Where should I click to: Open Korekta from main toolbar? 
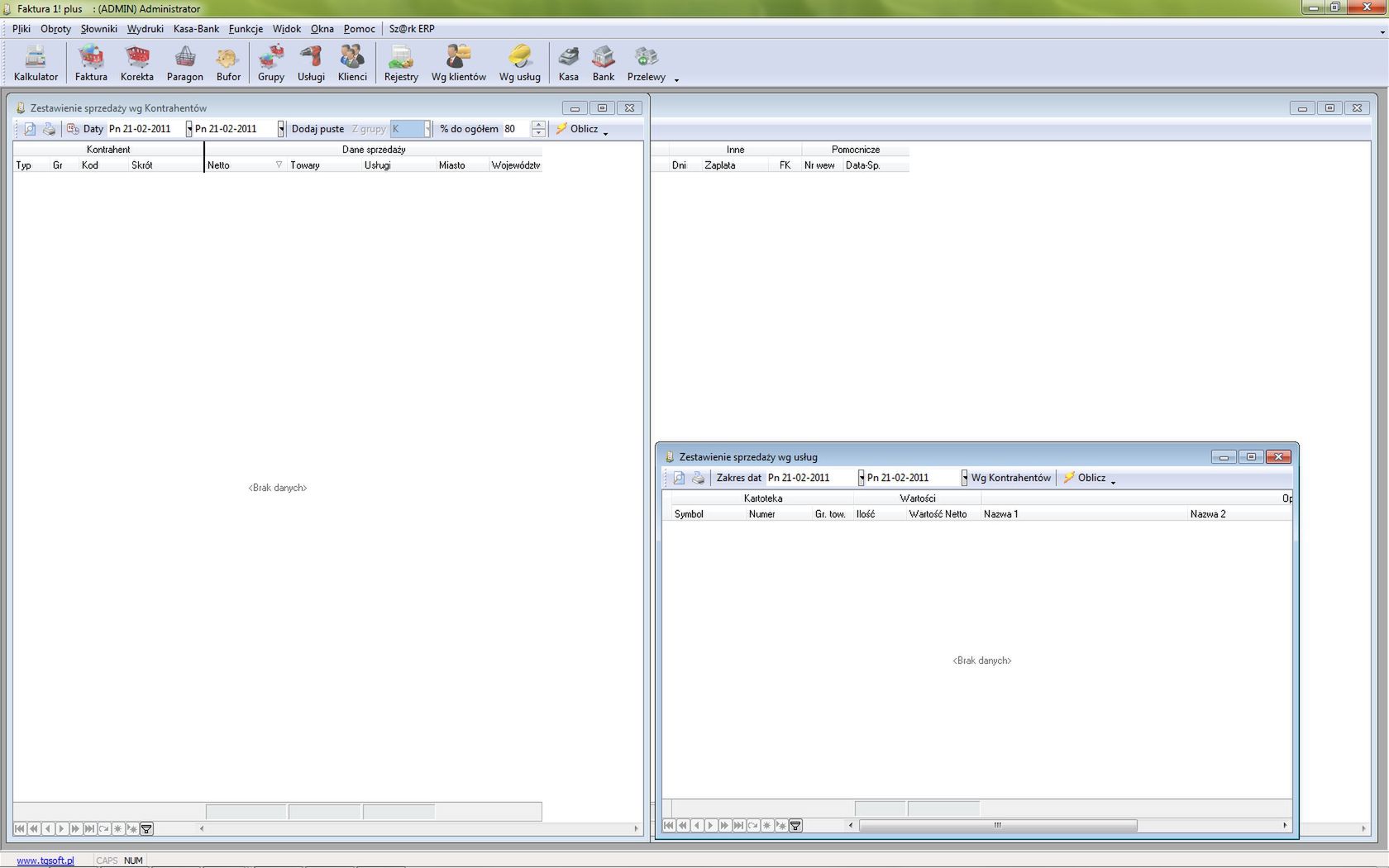(x=137, y=64)
